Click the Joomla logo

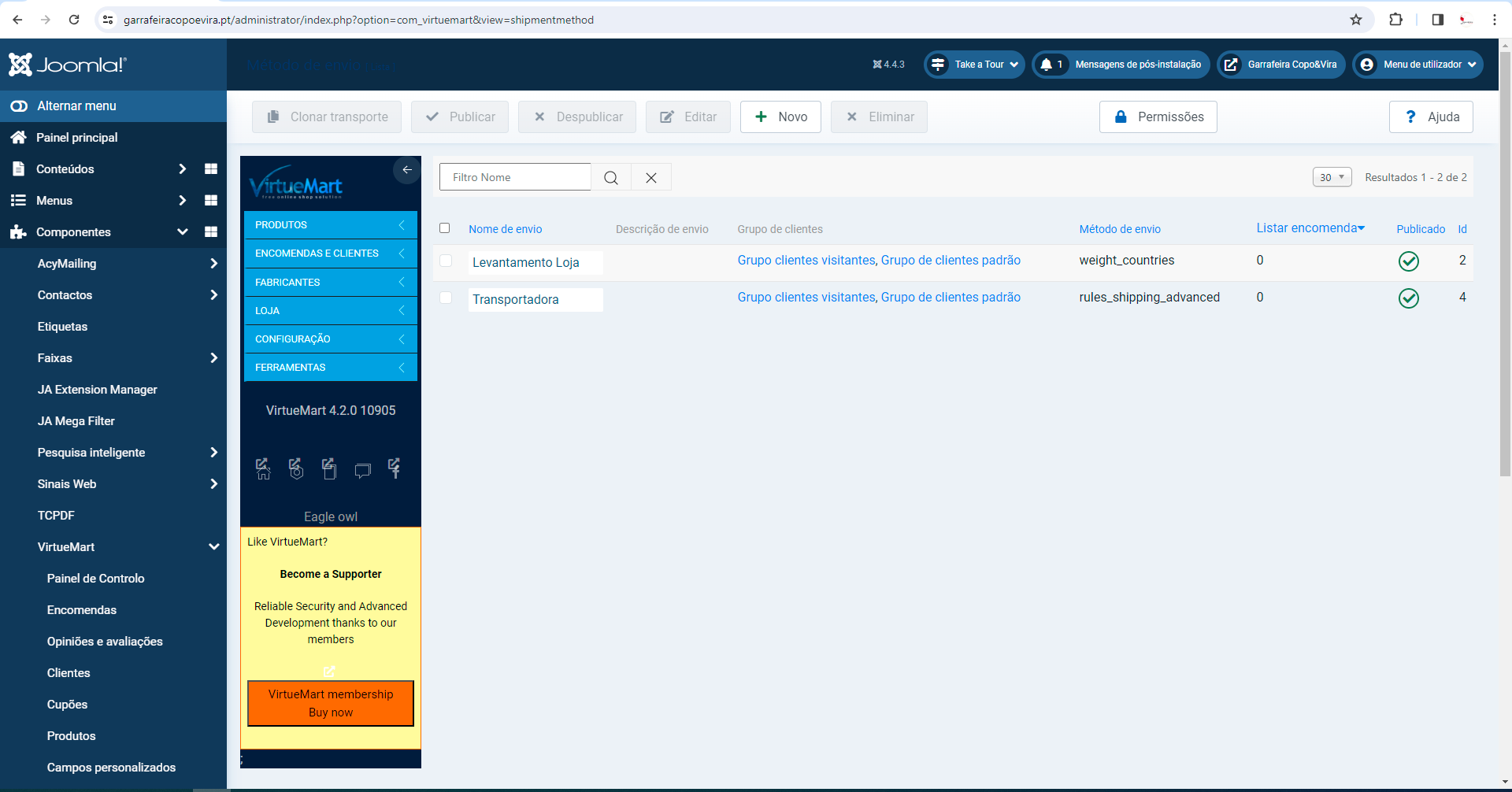(x=68, y=65)
